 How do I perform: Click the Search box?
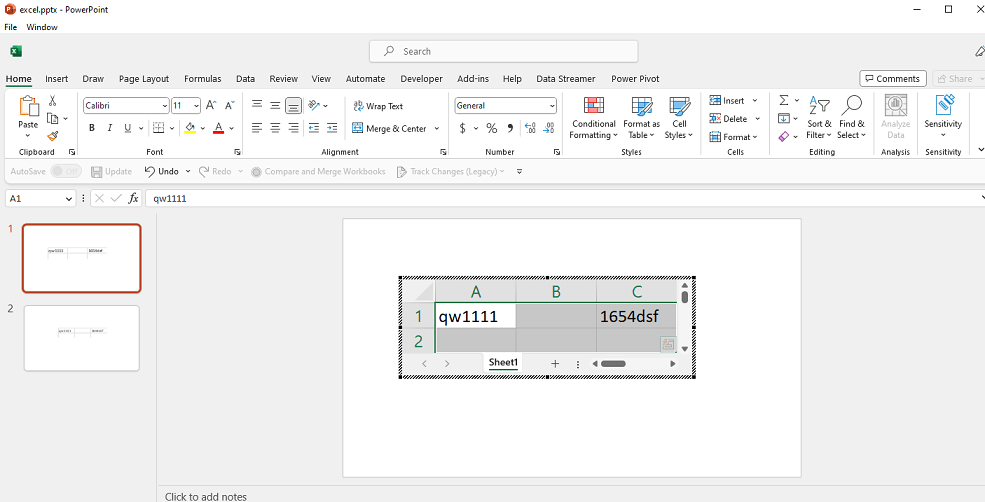click(503, 52)
